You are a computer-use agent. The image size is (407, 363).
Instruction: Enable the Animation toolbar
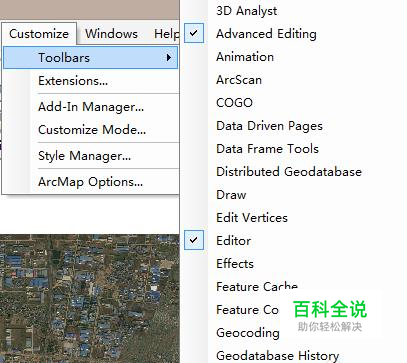tap(245, 57)
